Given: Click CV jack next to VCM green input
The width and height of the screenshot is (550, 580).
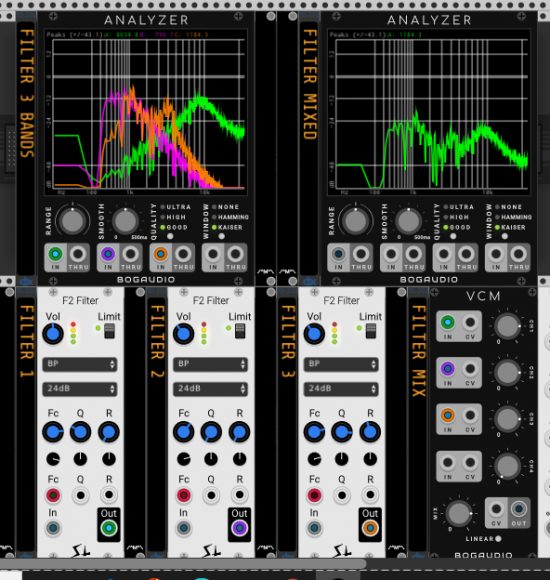Looking at the screenshot, I should (x=470, y=322).
